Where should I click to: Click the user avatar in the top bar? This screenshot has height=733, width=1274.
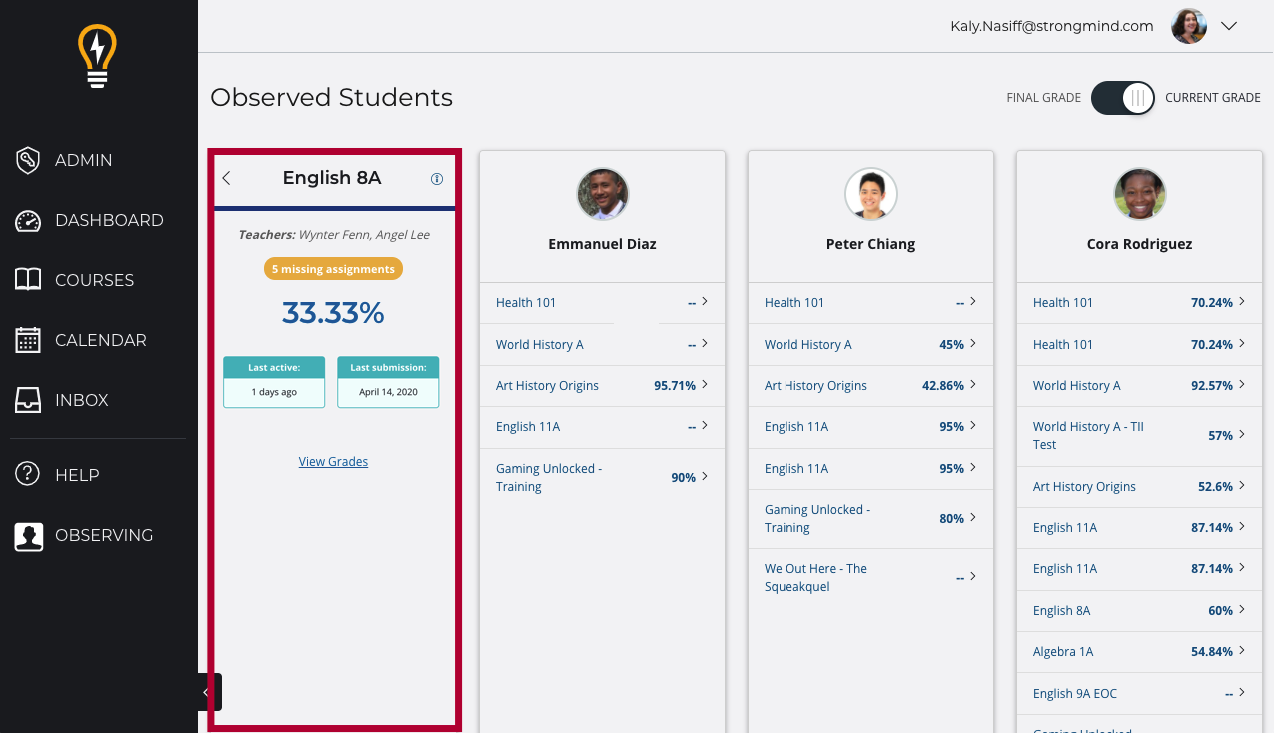[1188, 27]
